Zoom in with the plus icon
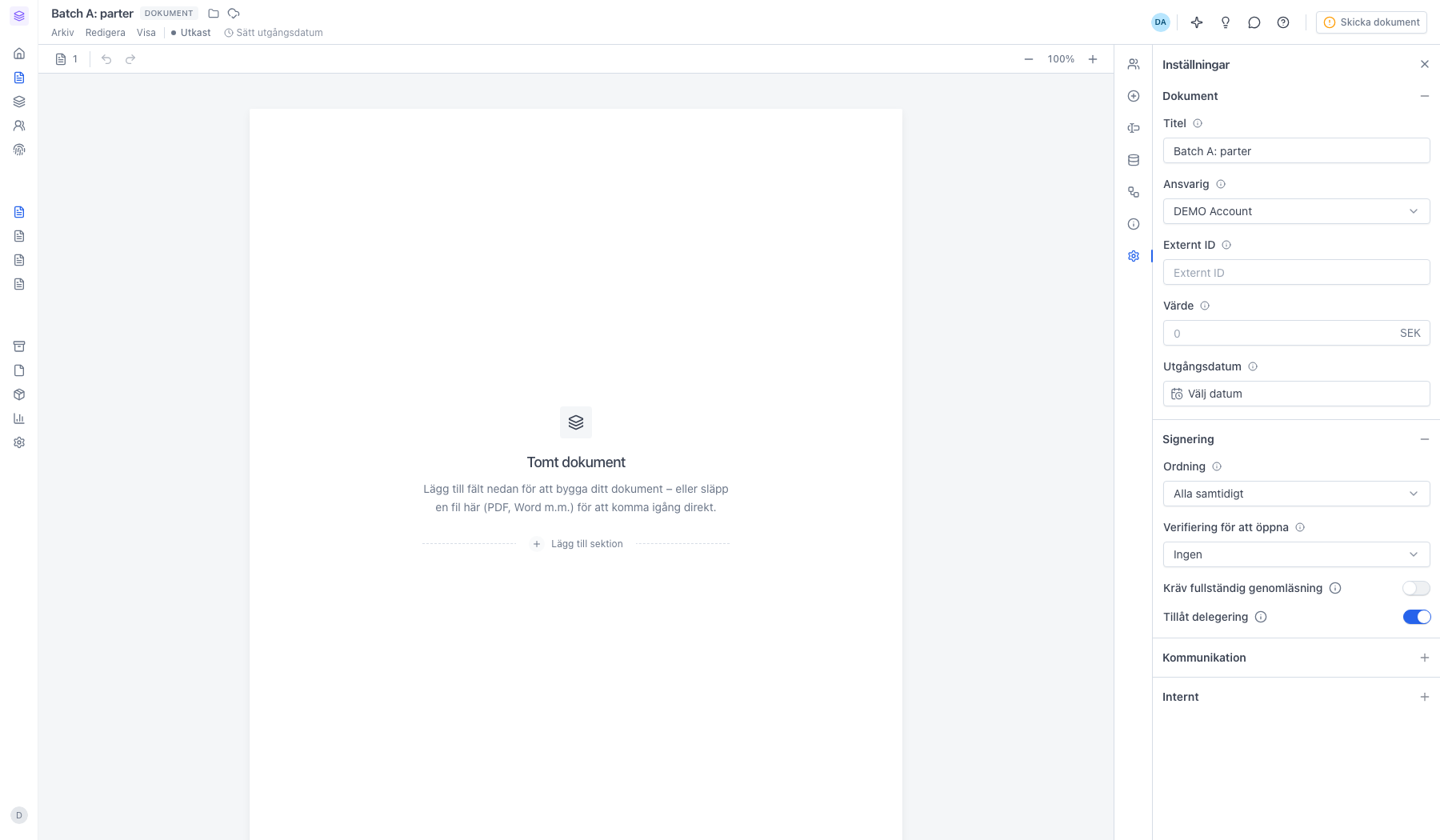Screen dimensions: 1440x840 (1093, 59)
